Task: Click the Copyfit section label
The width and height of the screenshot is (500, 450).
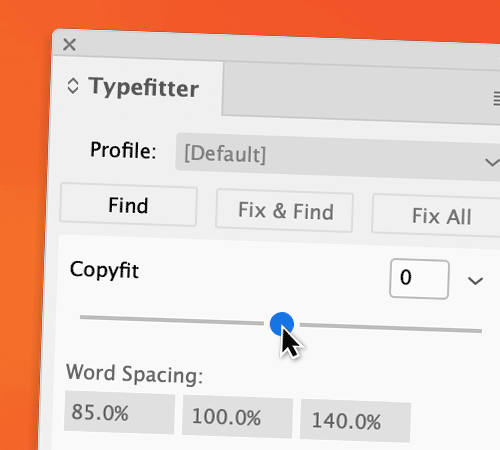Action: (104, 270)
